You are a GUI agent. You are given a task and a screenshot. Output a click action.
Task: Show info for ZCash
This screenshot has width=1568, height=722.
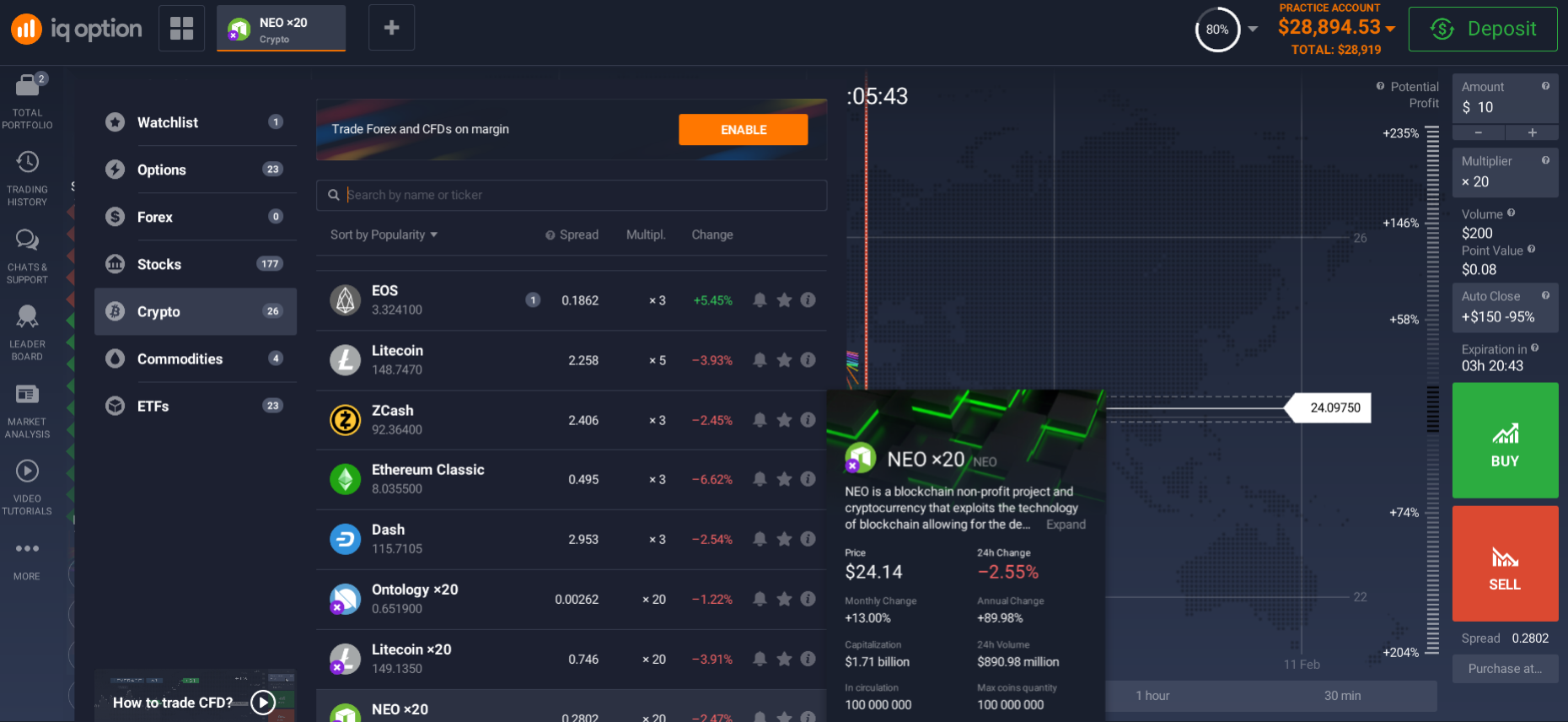coord(808,419)
